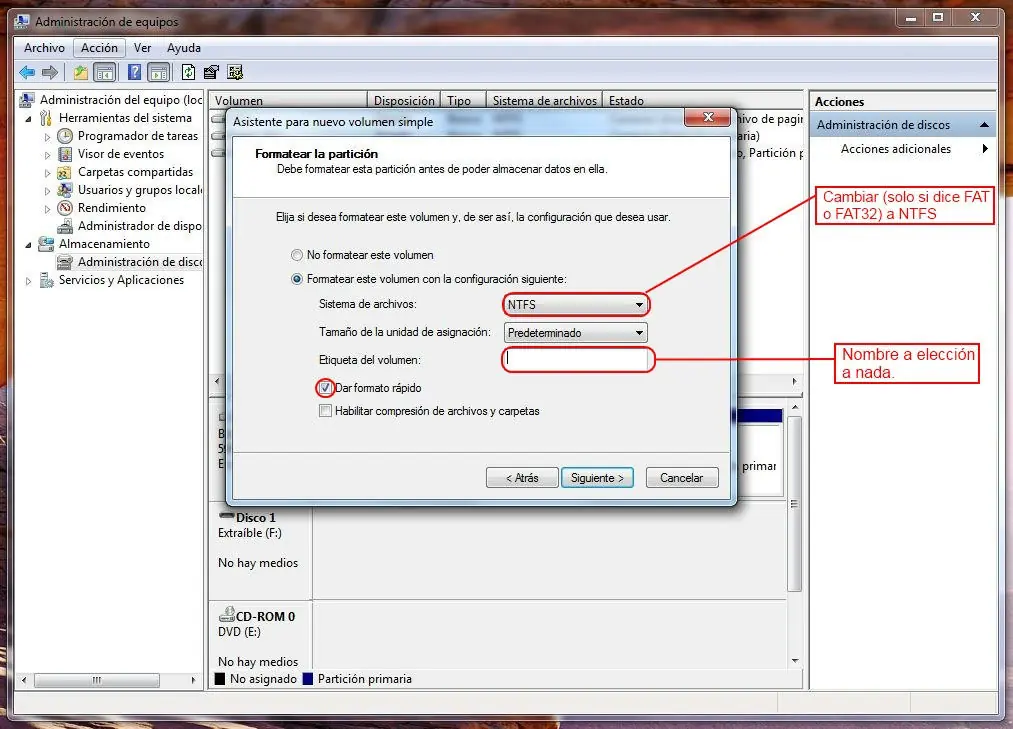
Task: Sort by the Tipo column header
Action: [463, 100]
